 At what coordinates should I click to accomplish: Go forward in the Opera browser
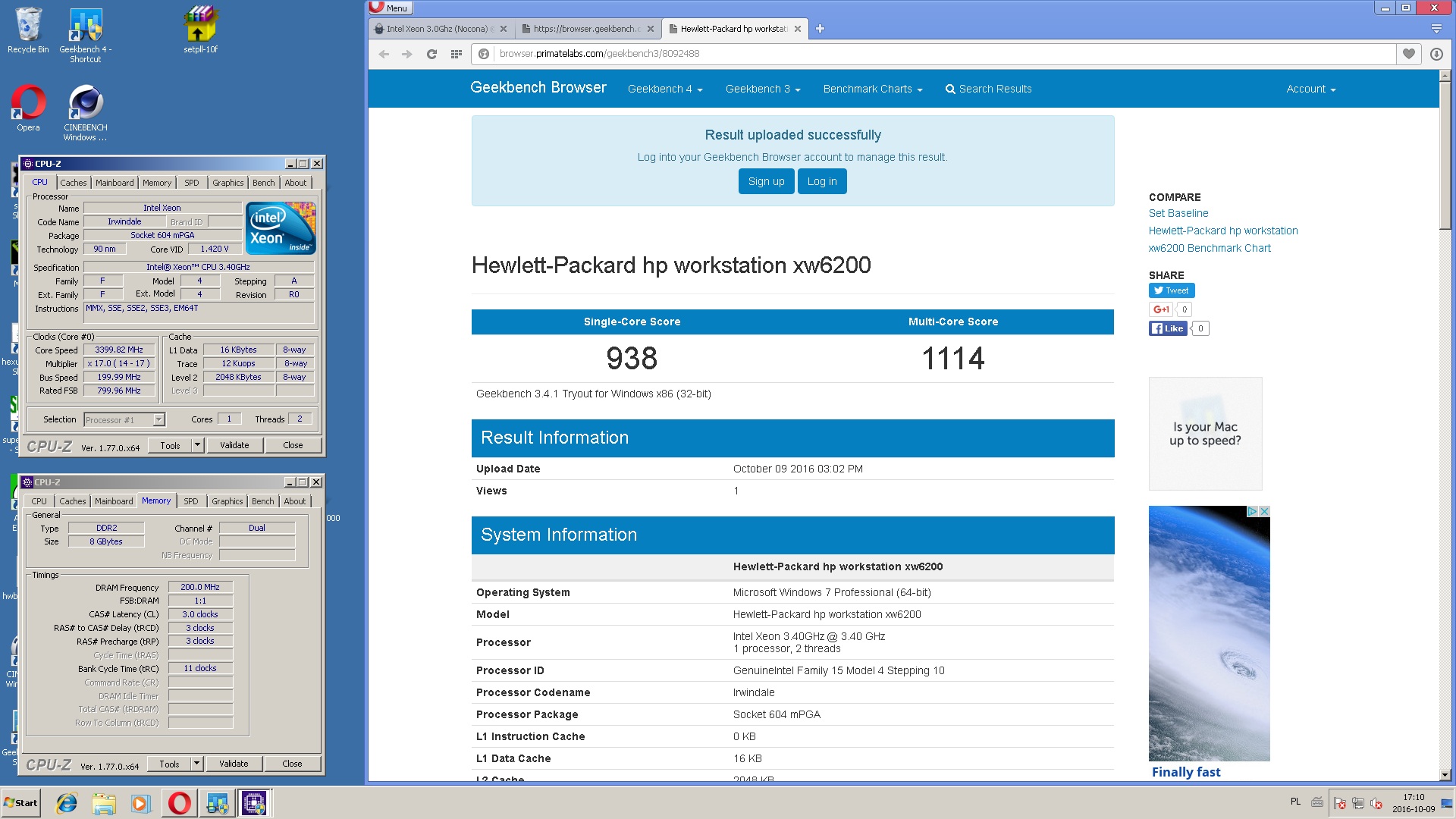(x=407, y=54)
